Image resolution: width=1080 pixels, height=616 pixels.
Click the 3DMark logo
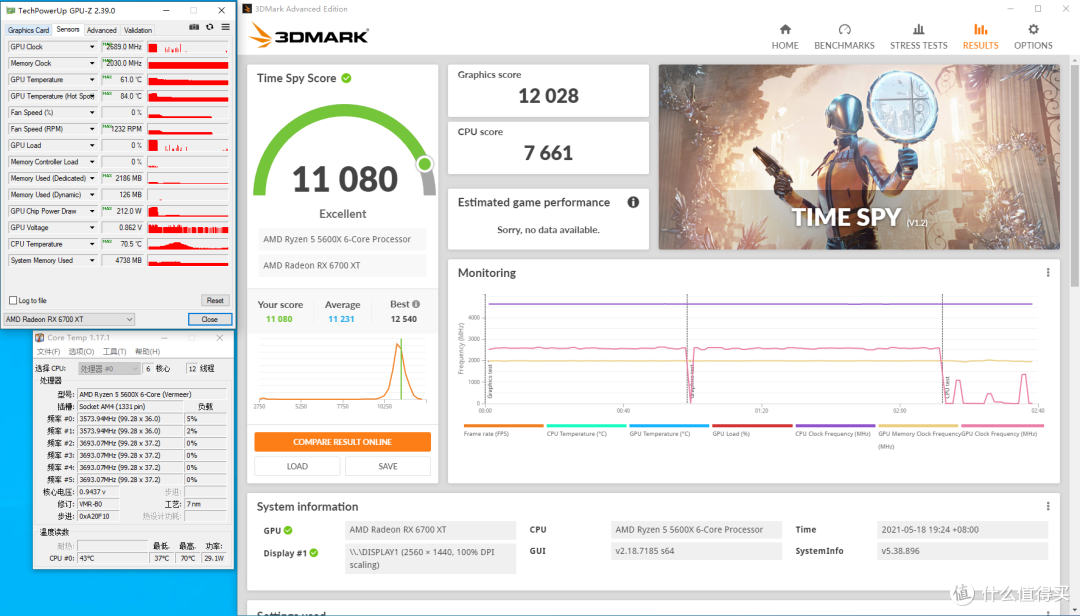(x=309, y=36)
